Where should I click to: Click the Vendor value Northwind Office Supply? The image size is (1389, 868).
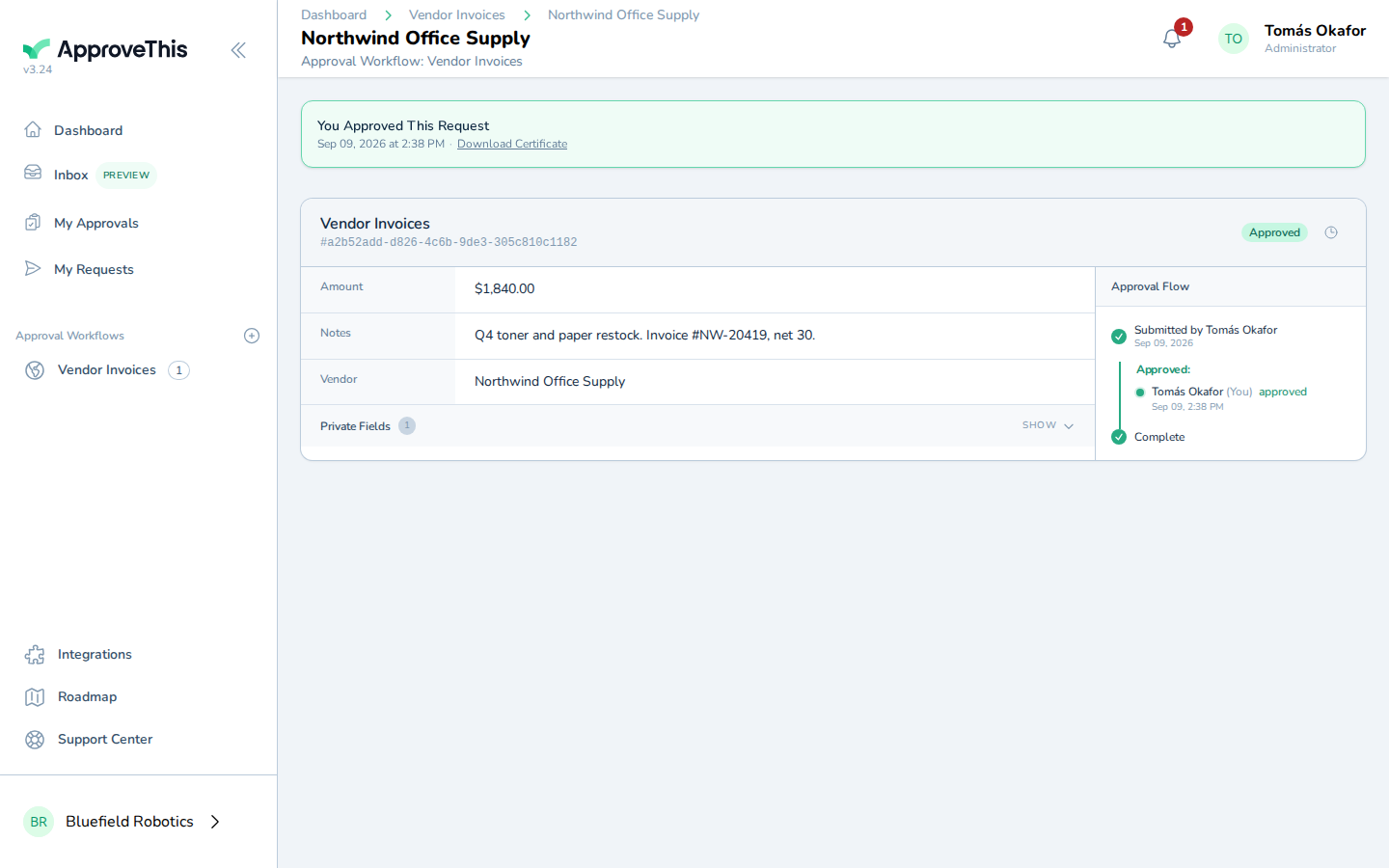coord(550,381)
